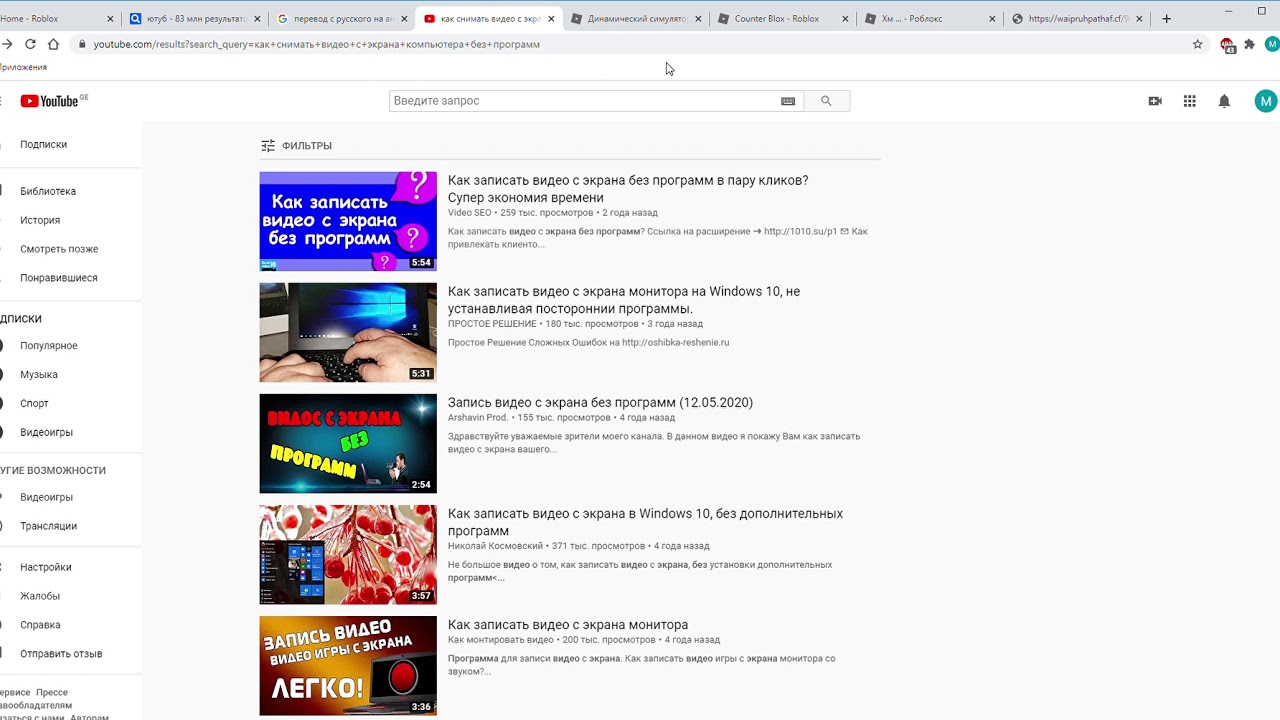Open the Video SEO channel

coord(469,213)
